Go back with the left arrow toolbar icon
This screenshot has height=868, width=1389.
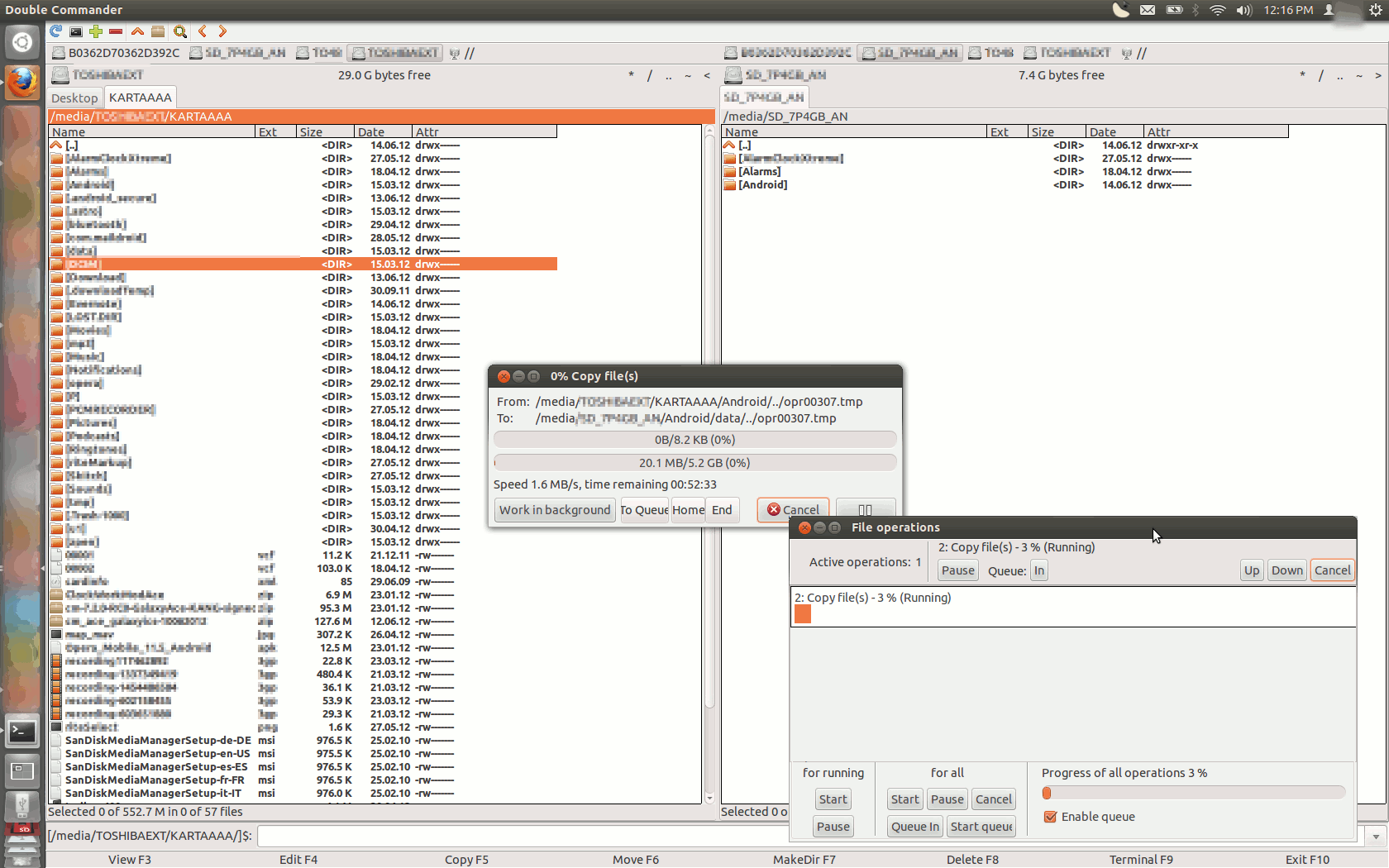[x=203, y=31]
